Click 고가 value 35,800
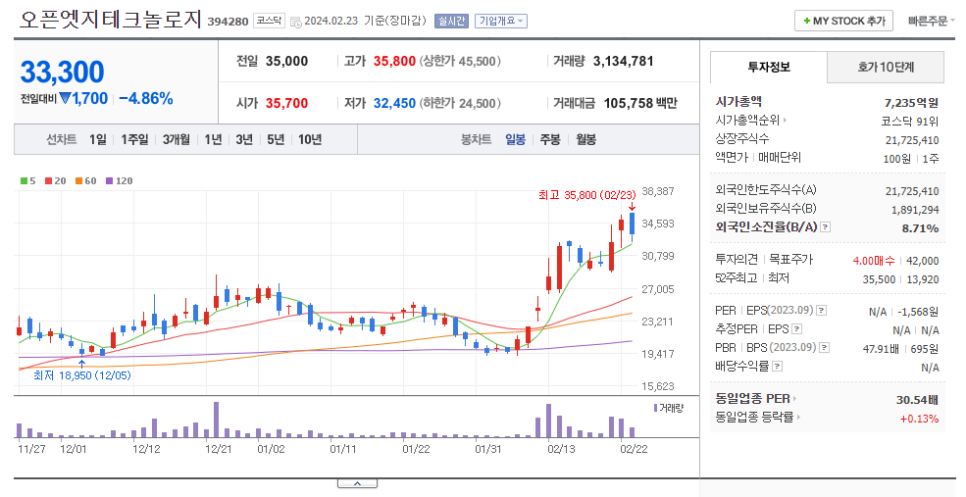Screen dimensions: 966x497 pos(394,62)
